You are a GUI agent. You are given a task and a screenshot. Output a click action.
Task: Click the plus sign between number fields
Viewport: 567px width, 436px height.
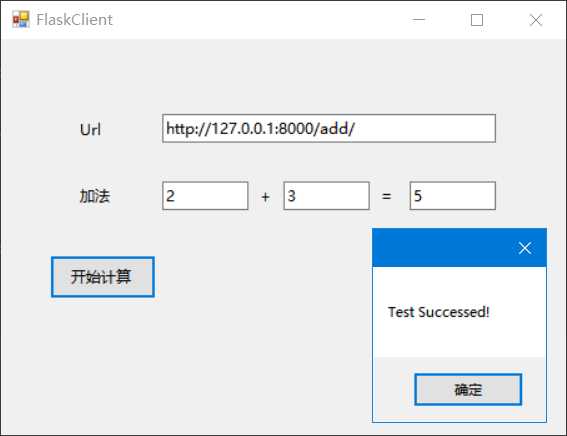[x=265, y=197]
